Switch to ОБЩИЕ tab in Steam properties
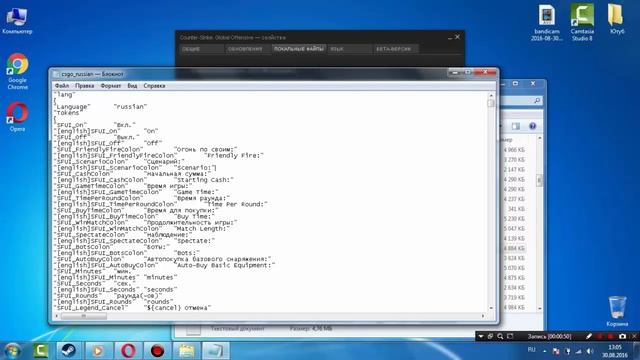 [202, 49]
